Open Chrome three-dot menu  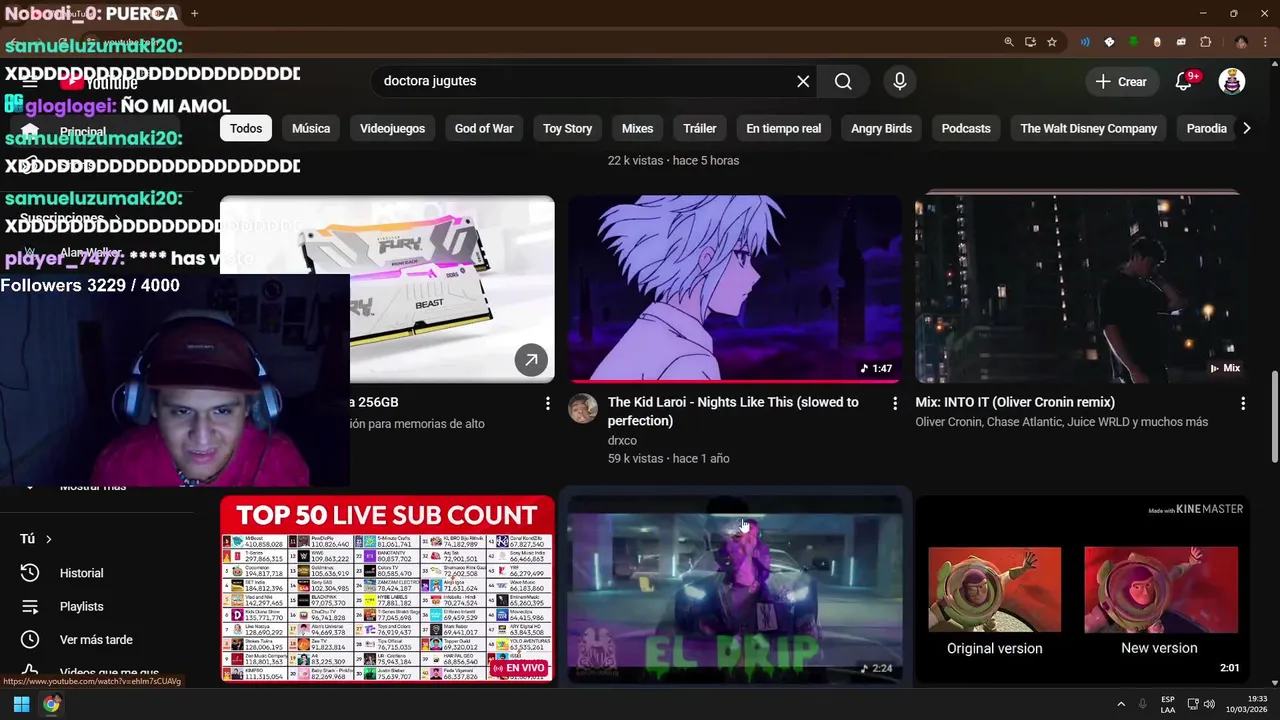(x=1265, y=42)
